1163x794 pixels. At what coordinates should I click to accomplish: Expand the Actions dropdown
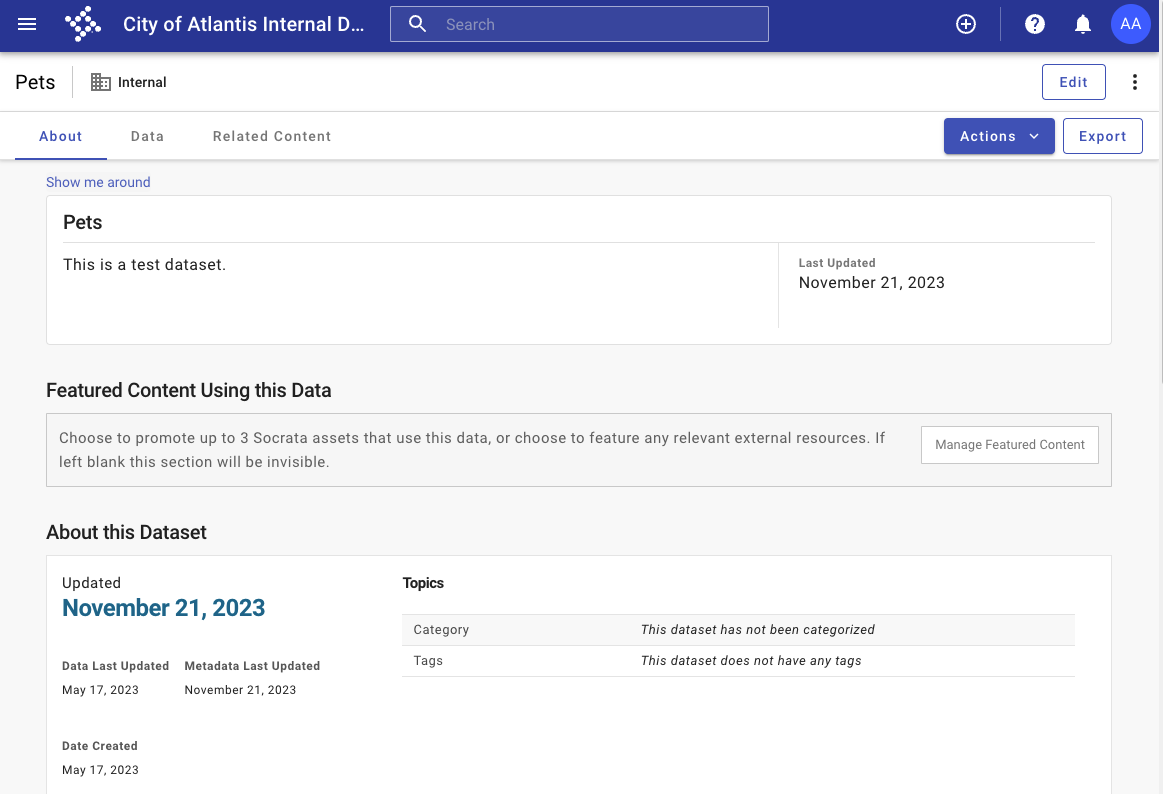[999, 136]
